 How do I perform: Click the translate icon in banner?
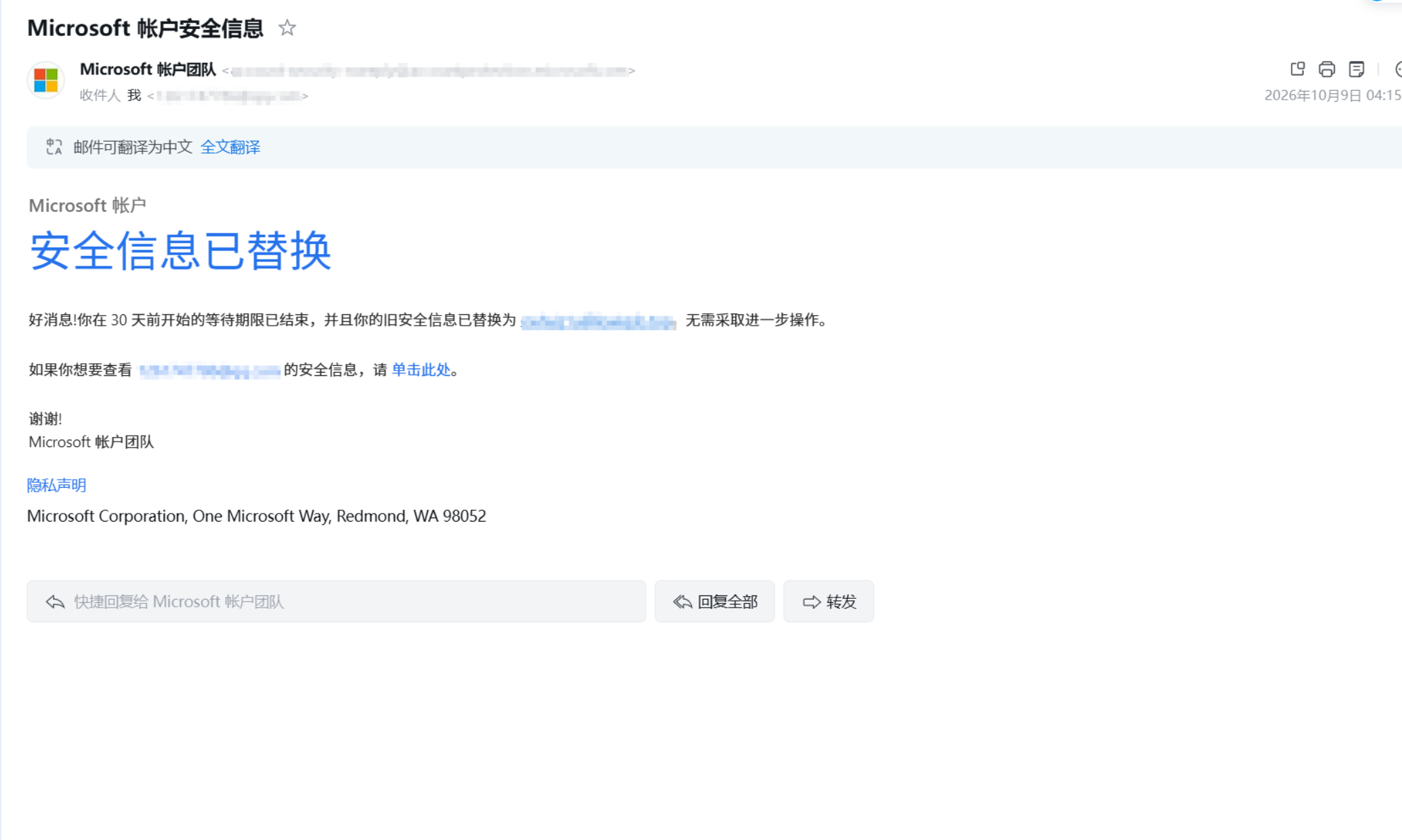coord(54,147)
